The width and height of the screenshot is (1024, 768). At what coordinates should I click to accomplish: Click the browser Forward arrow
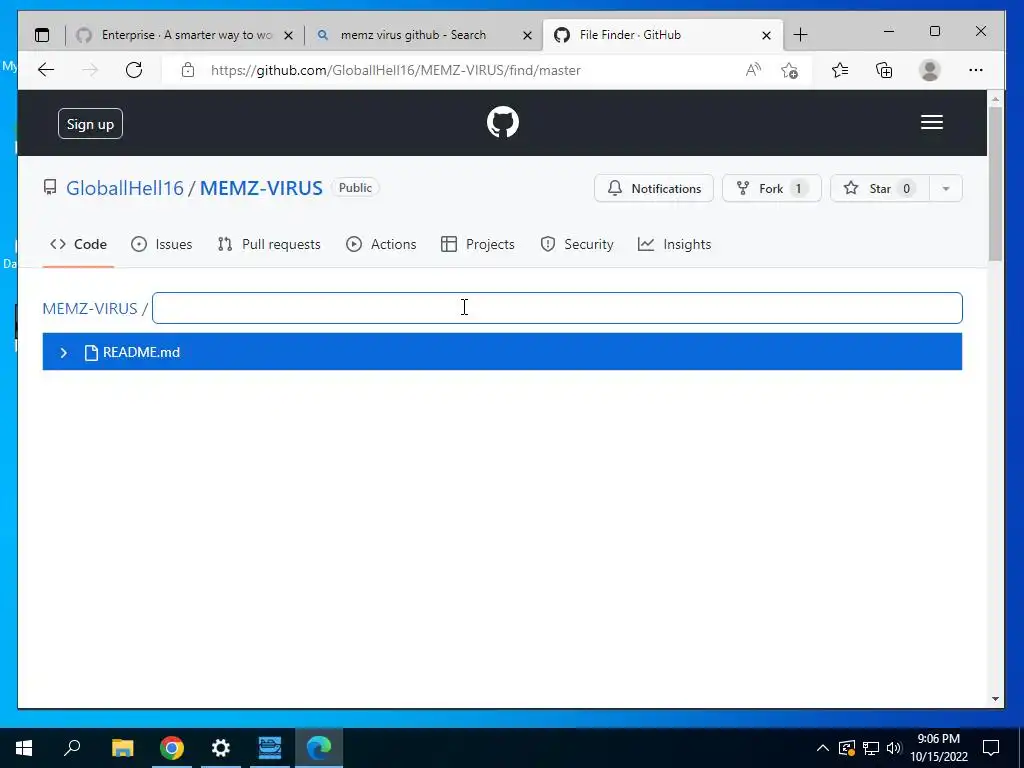click(90, 70)
